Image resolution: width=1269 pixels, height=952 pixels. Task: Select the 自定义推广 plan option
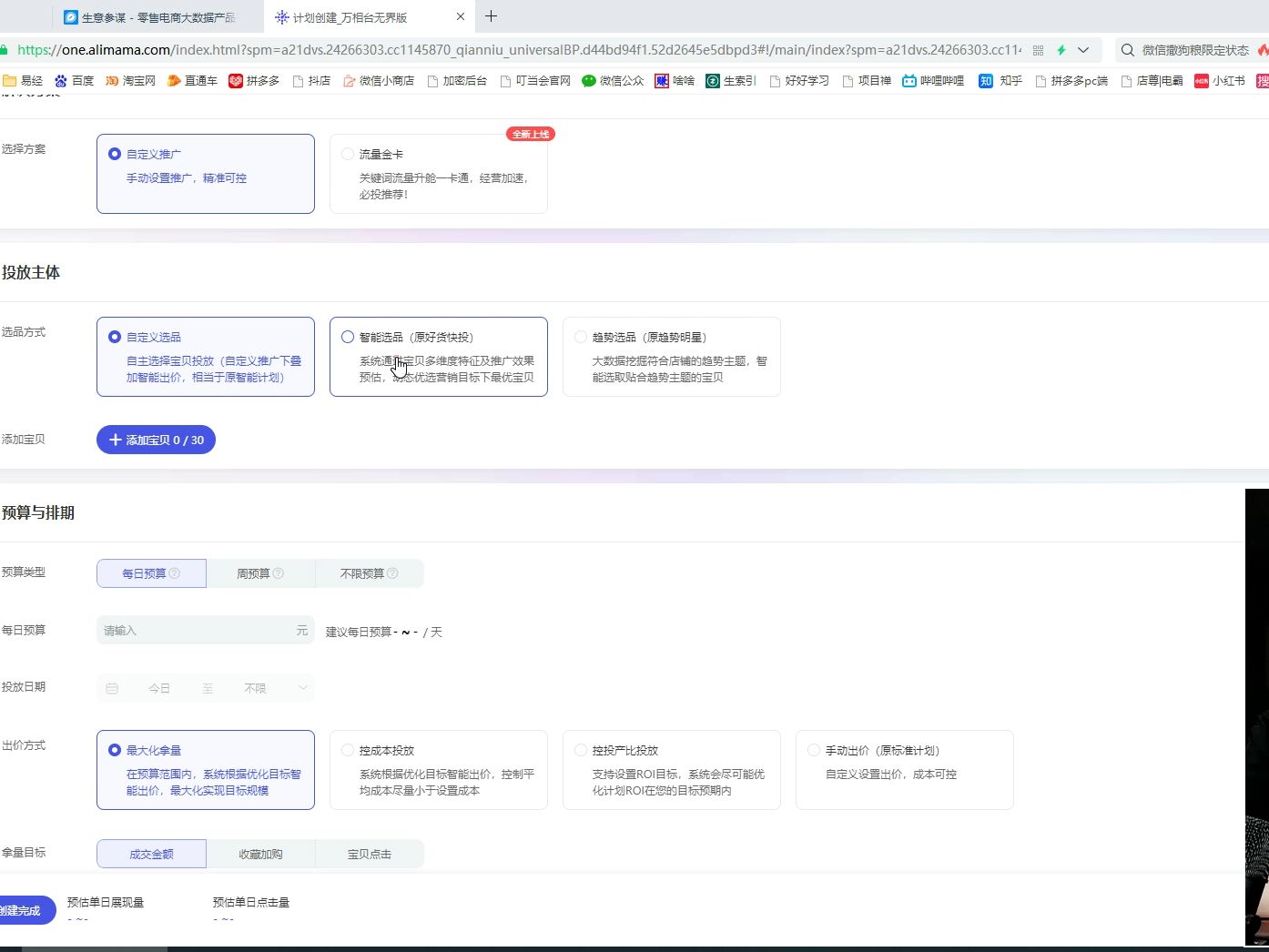pyautogui.click(x=206, y=174)
